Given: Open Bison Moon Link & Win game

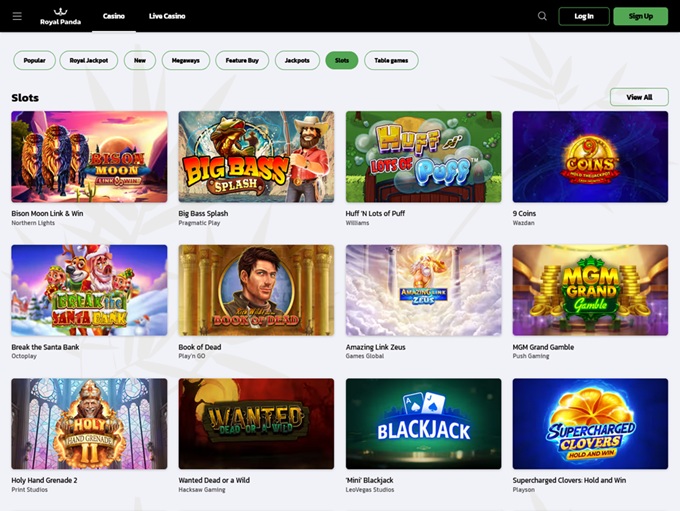Looking at the screenshot, I should [x=89, y=157].
